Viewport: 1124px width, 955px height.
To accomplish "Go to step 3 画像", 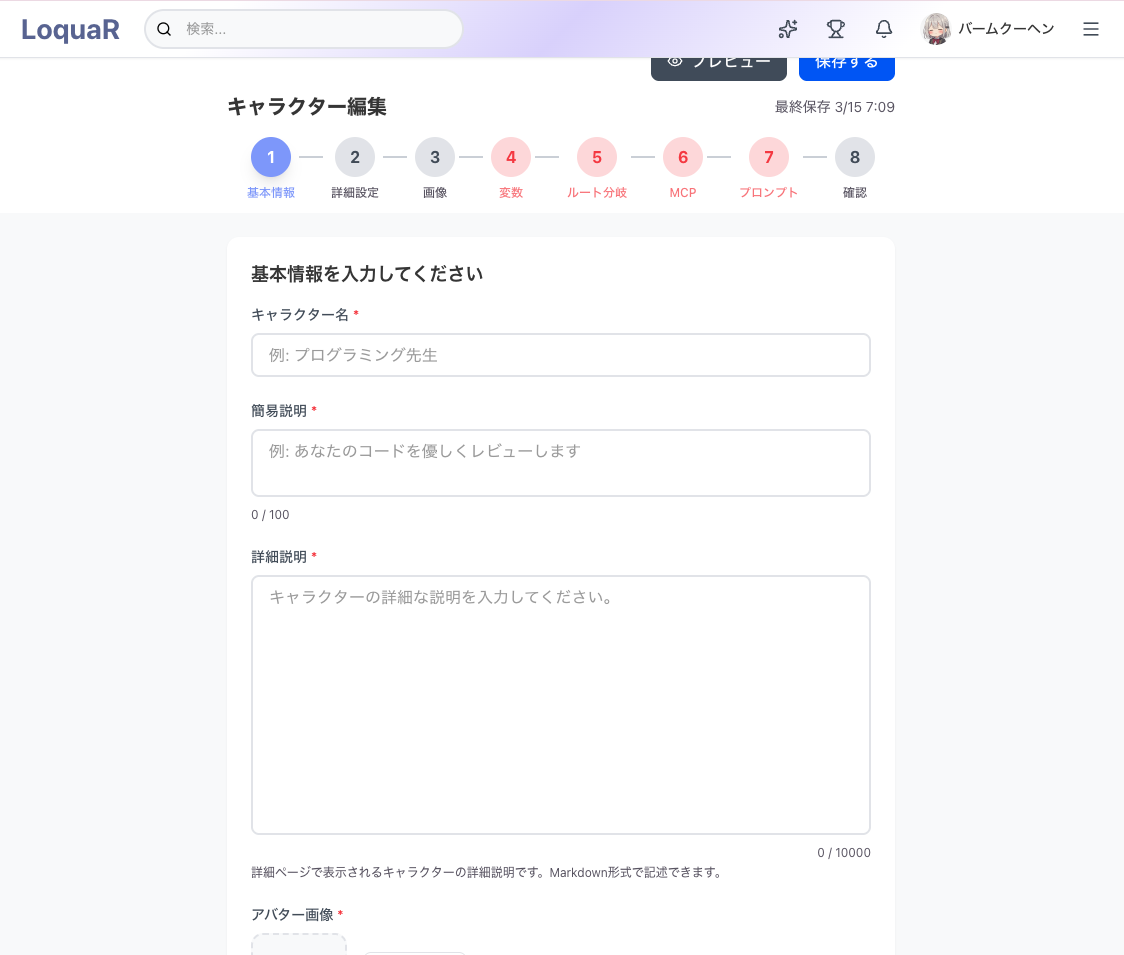I will [435, 157].
